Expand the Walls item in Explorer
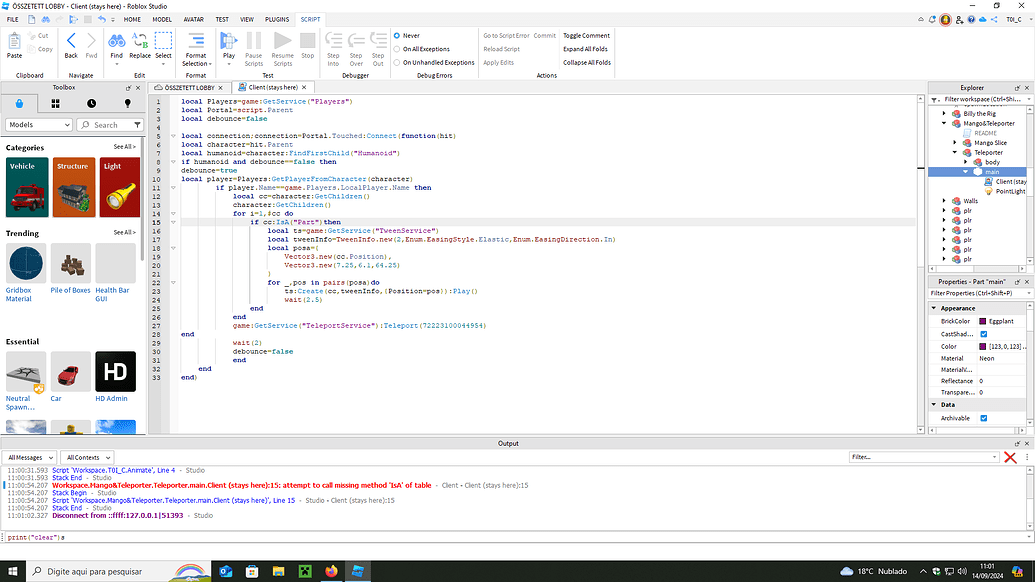The height and width of the screenshot is (582, 1035). (945, 202)
